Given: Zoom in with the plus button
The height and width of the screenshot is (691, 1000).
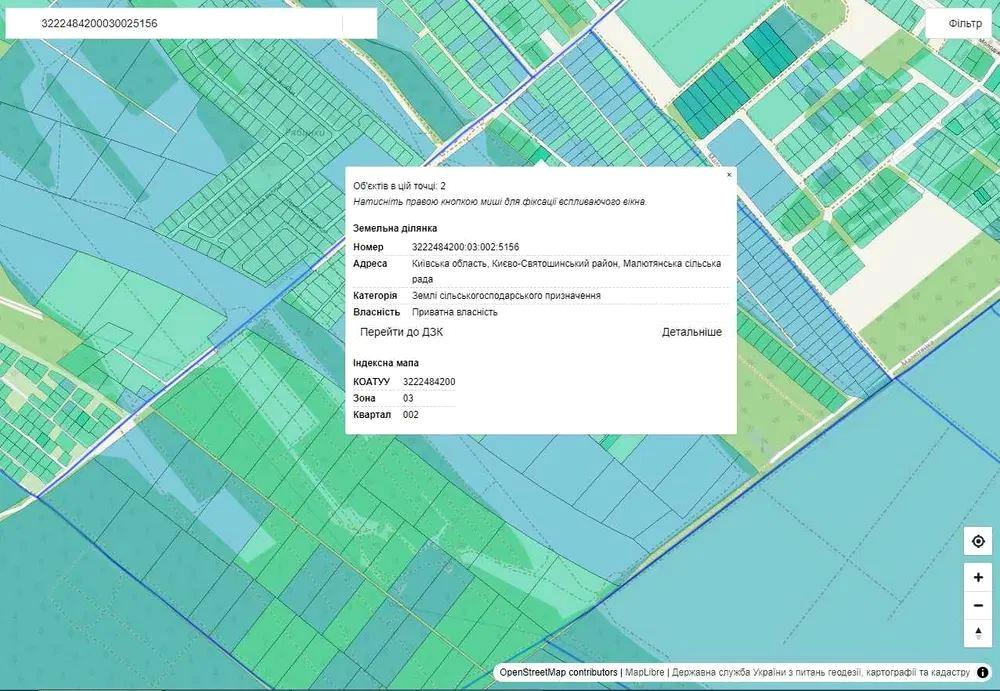Looking at the screenshot, I should 977,578.
